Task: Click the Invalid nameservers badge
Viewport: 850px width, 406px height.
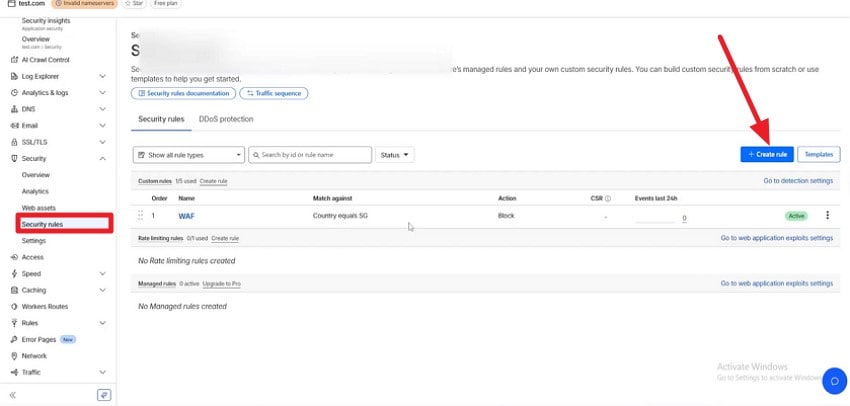Action: point(83,3)
